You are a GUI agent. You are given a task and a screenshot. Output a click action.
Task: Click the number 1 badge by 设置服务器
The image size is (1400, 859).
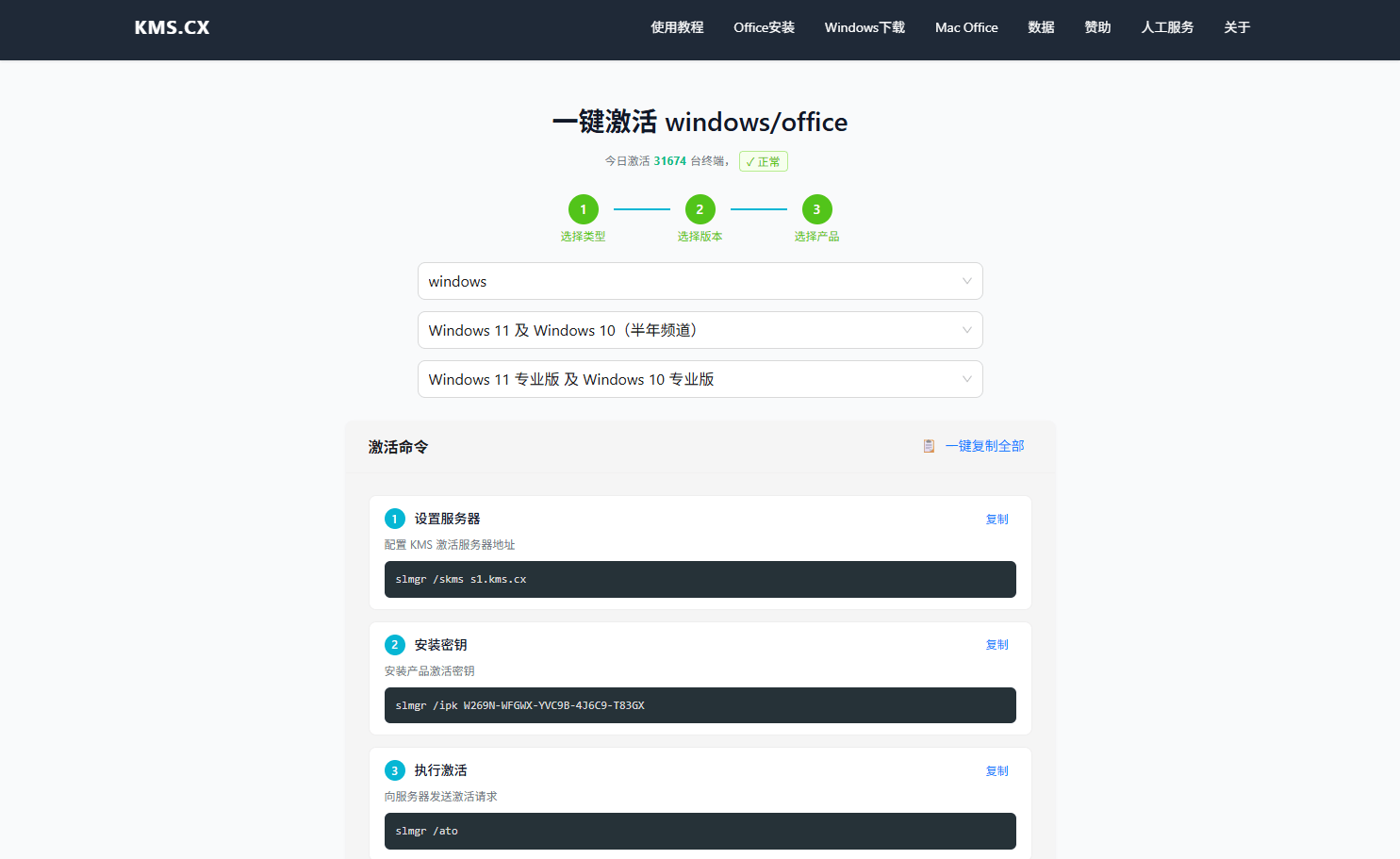pyautogui.click(x=395, y=519)
